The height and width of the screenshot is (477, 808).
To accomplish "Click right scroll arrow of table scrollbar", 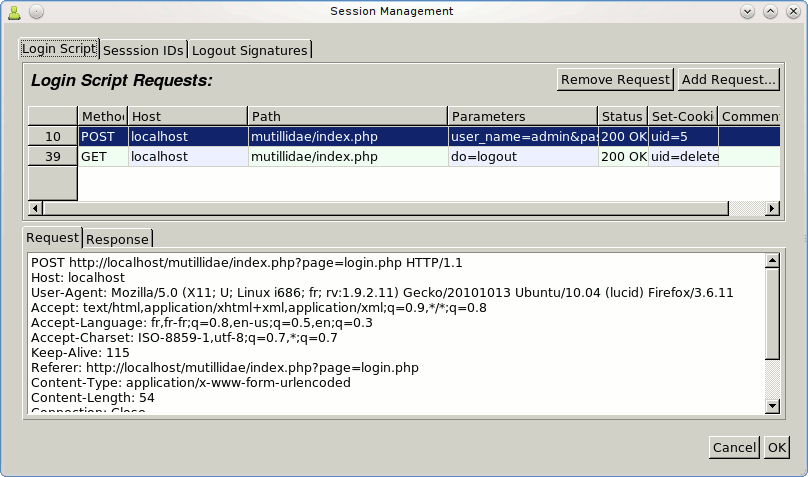I will click(771, 208).
